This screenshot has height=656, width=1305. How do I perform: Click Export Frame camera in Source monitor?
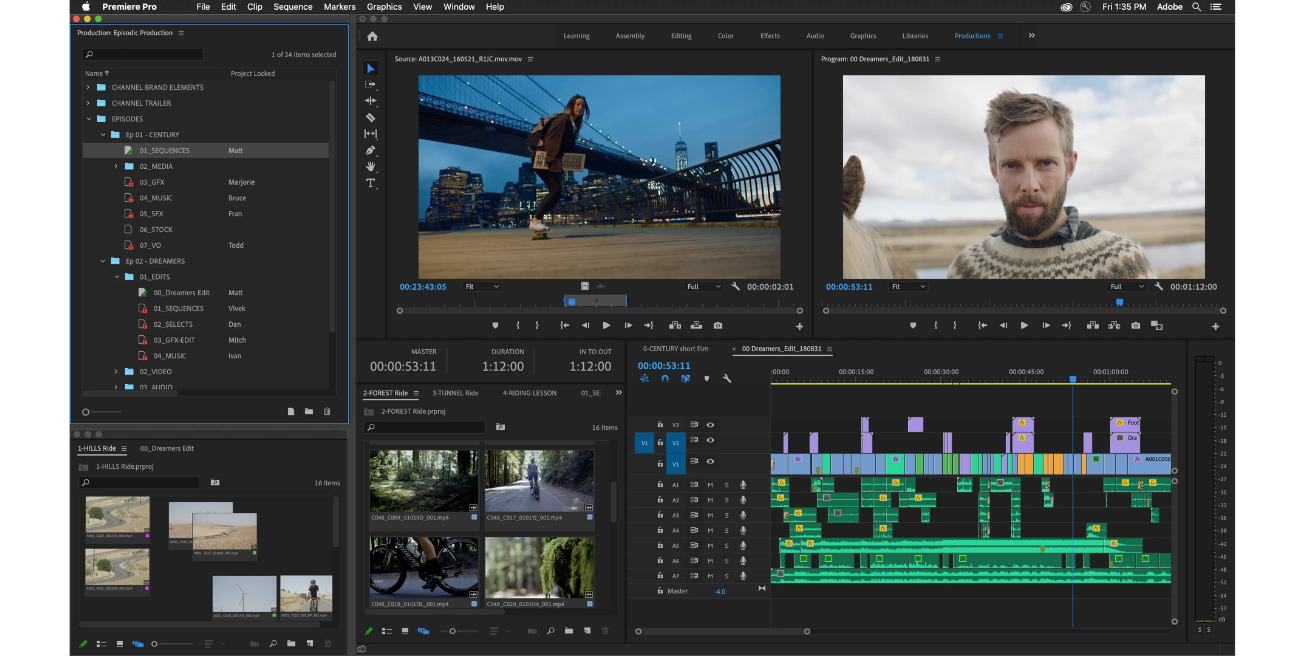(x=717, y=325)
